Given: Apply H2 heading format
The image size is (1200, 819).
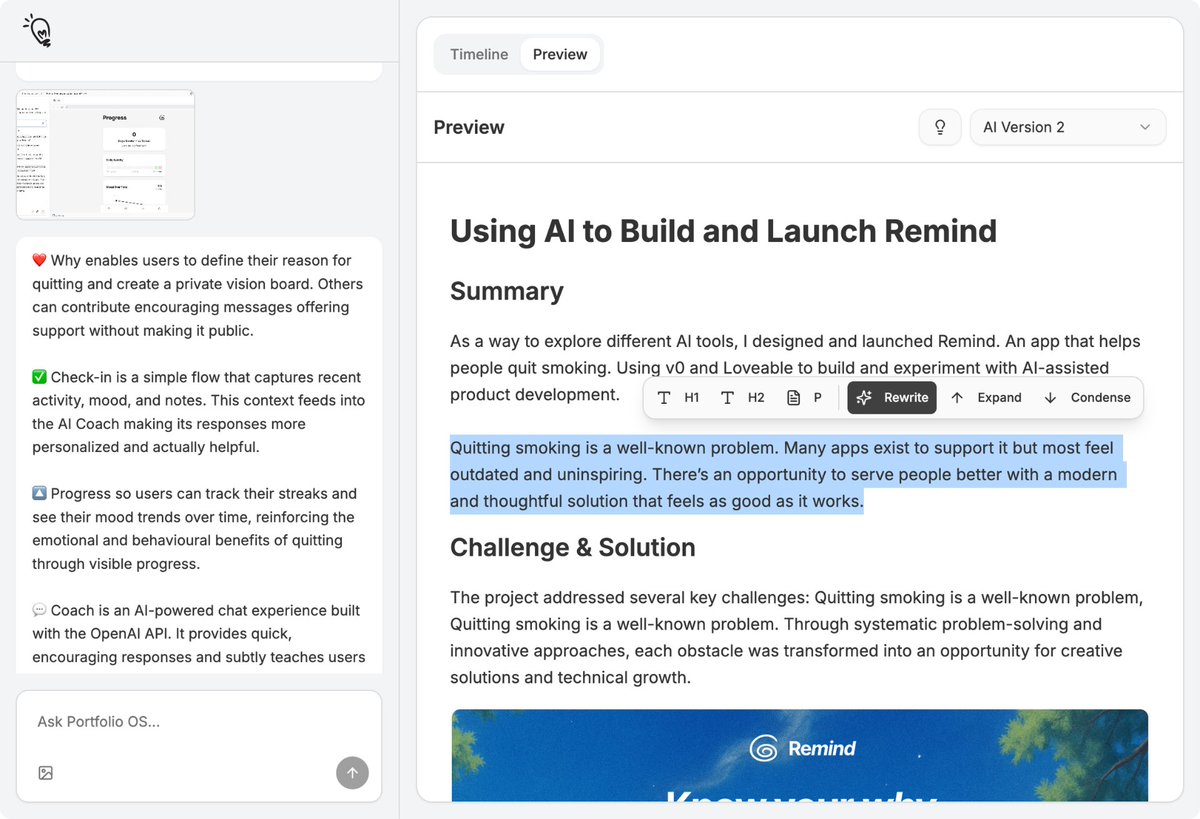Looking at the screenshot, I should (x=742, y=397).
